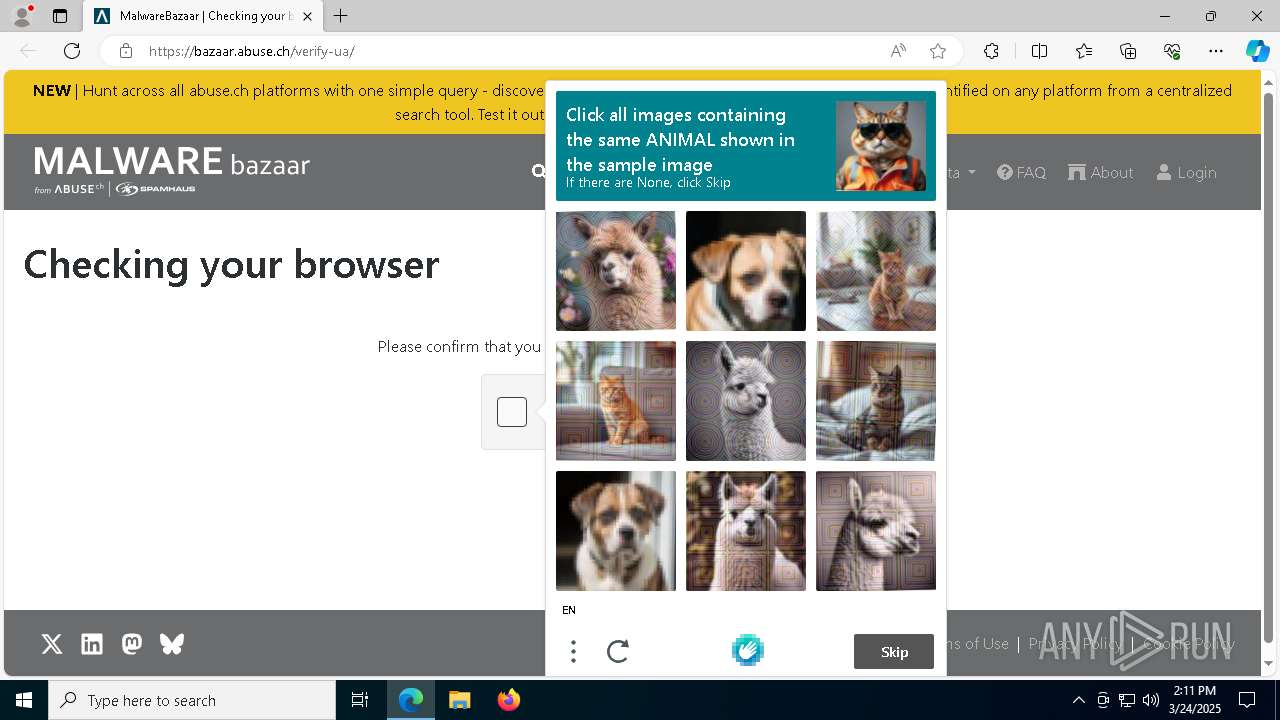1280x720 pixels.
Task: Select the brown and white dog image top row
Action: pos(746,271)
